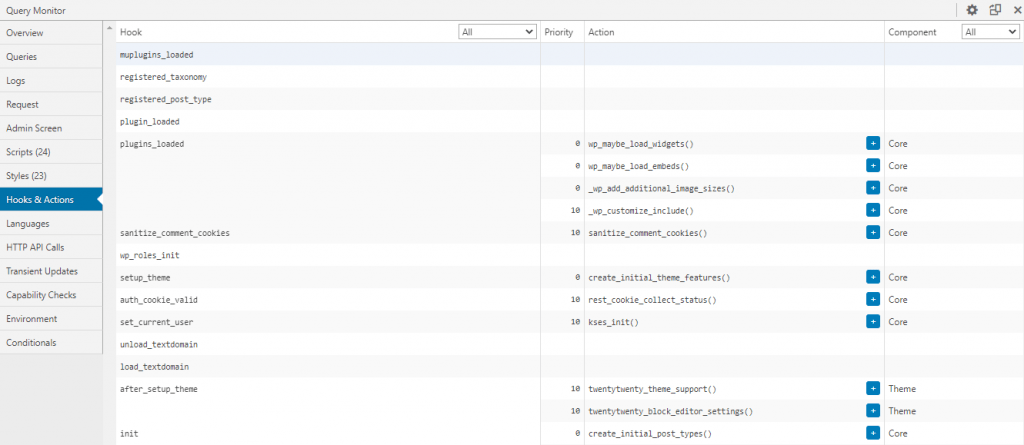Image resolution: width=1024 pixels, height=445 pixels.
Task: Select the registered_taxonomy hook
Action: [163, 77]
